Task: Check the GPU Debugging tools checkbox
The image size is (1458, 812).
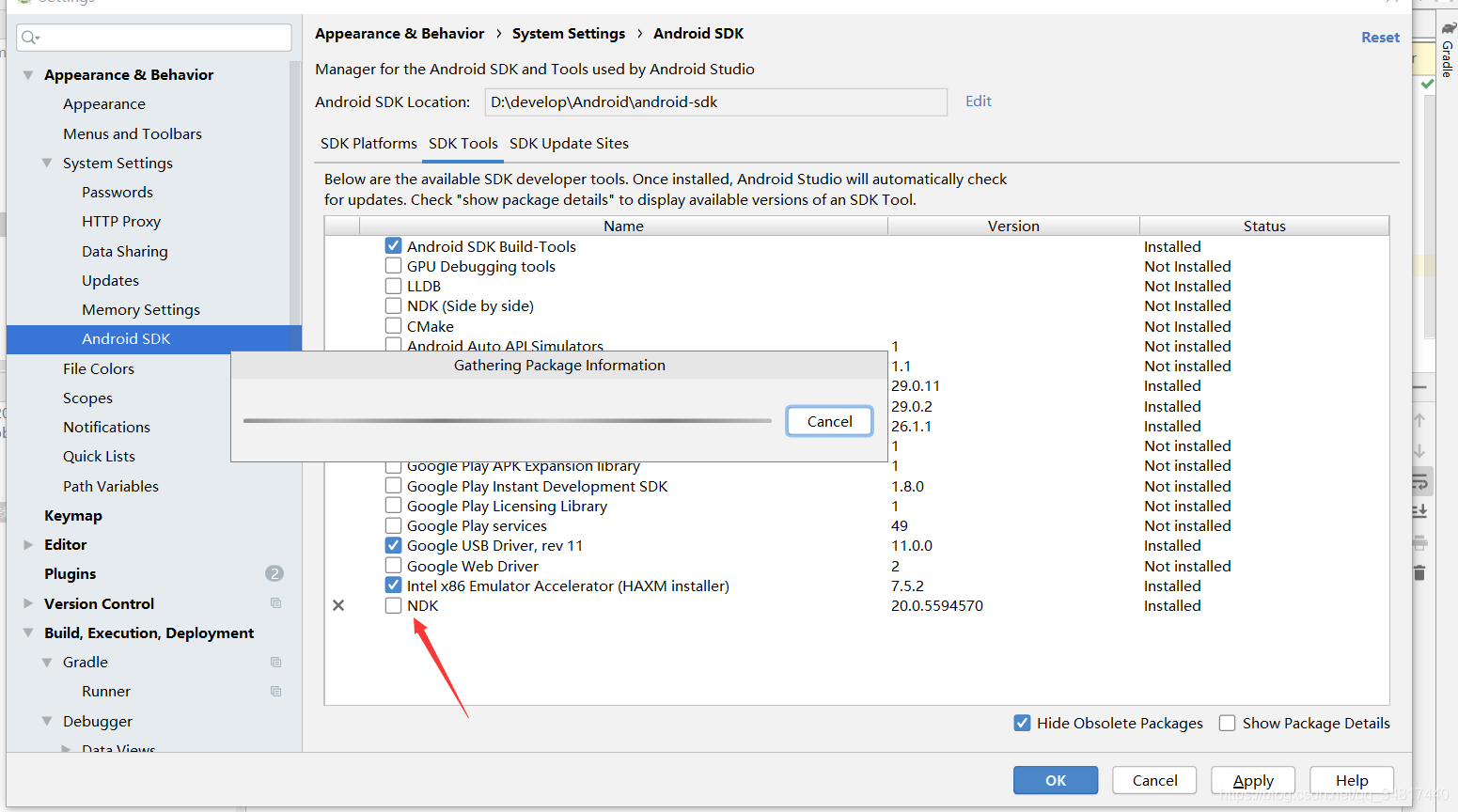Action: click(393, 266)
